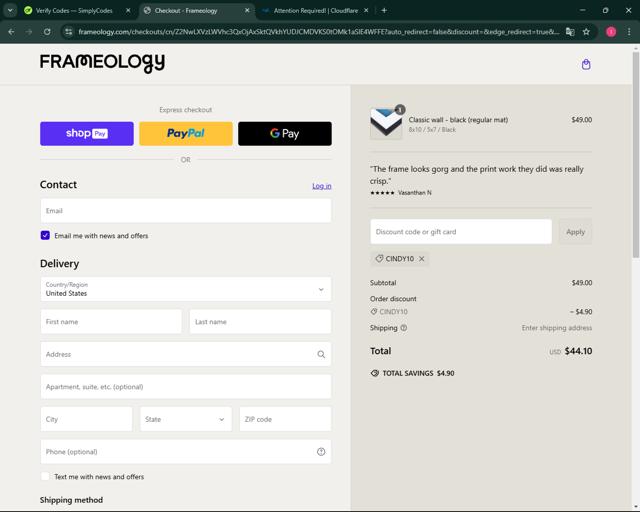Click the browser forward arrow
This screenshot has height=512, width=640.
pyautogui.click(x=29, y=31)
